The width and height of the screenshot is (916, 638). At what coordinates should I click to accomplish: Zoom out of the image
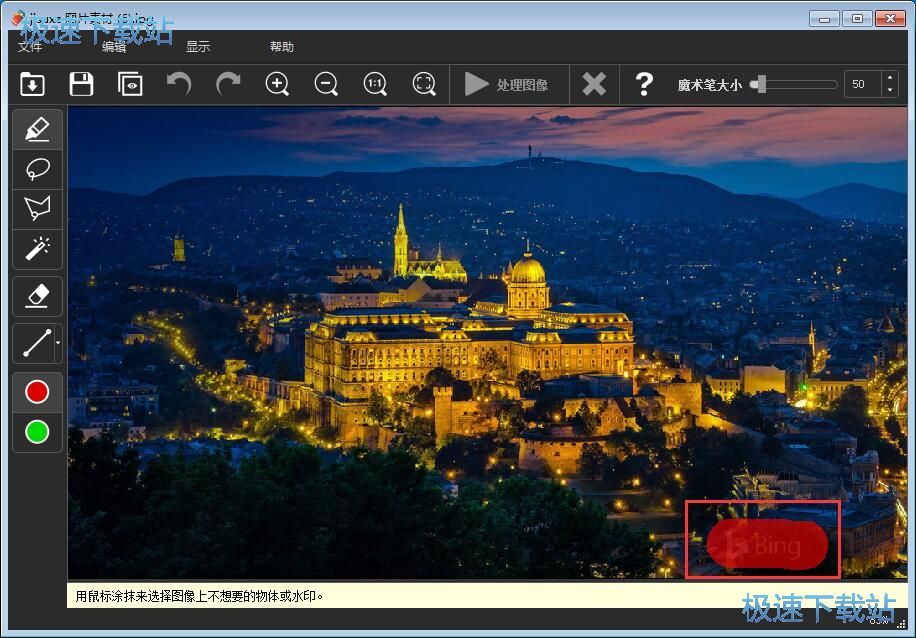(x=326, y=85)
